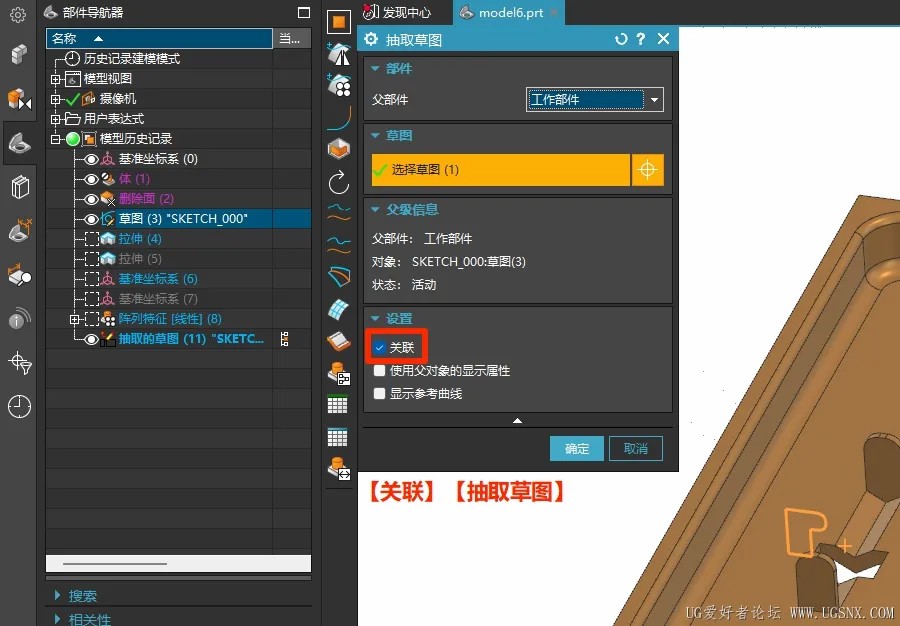The width and height of the screenshot is (900, 626).
Task: Select 草图 (3) "SKETCH_000" tree item
Action: tap(183, 219)
